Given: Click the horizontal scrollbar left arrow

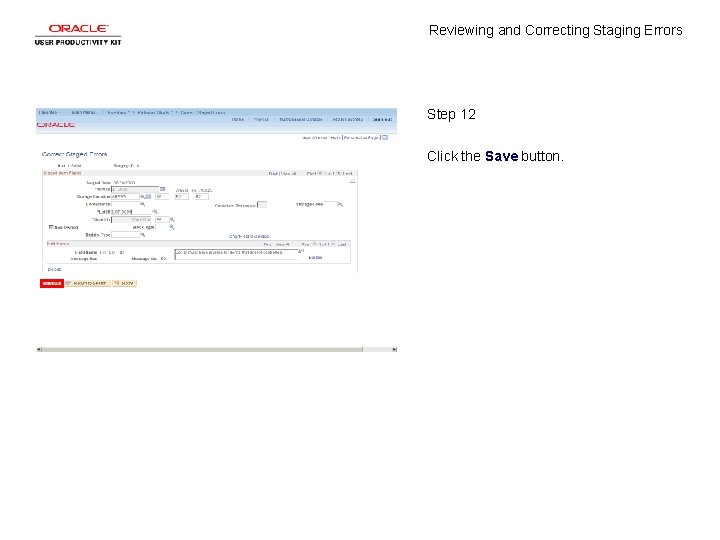Looking at the screenshot, I should [39, 349].
